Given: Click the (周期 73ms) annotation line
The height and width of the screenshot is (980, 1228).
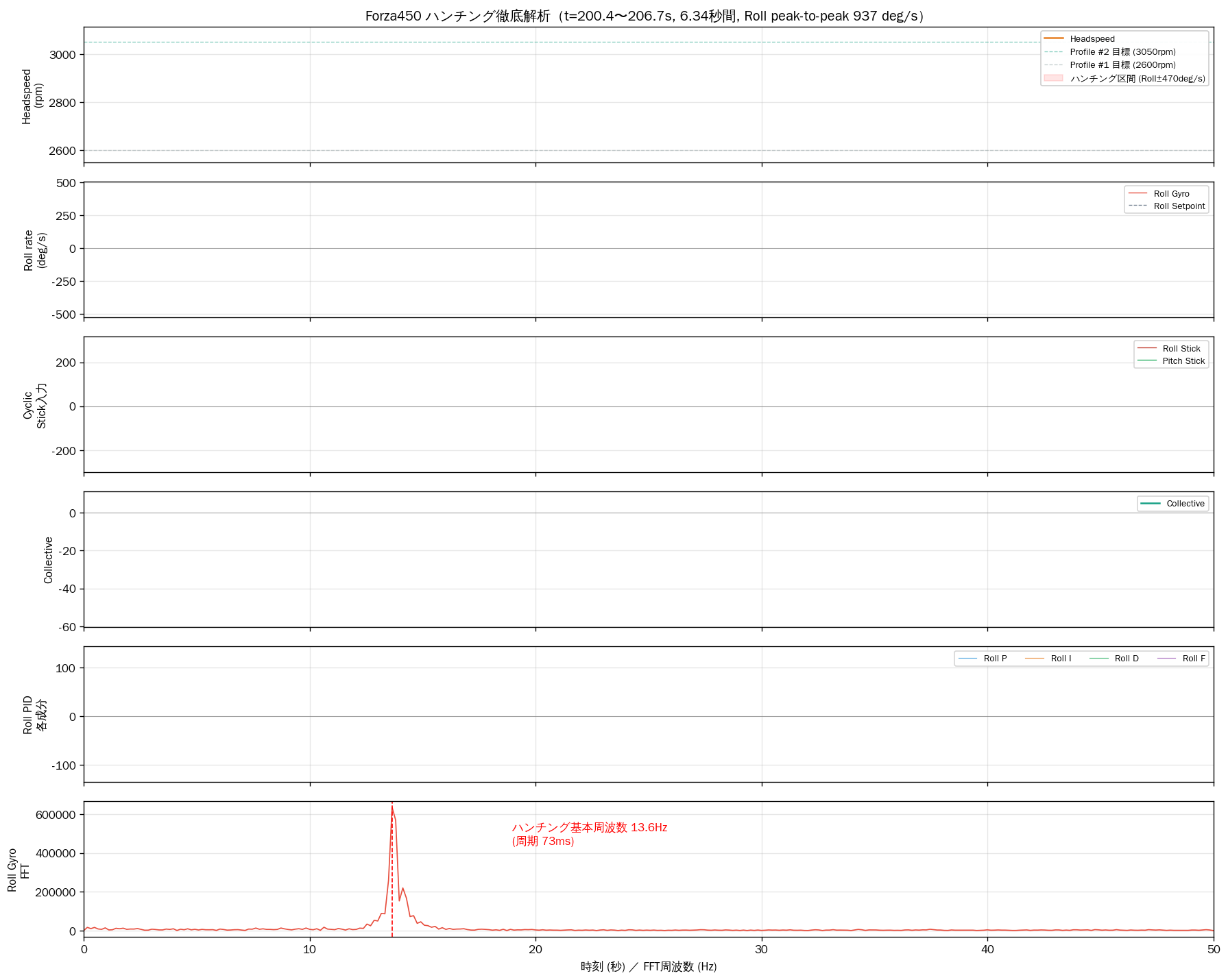Looking at the screenshot, I should (x=543, y=841).
